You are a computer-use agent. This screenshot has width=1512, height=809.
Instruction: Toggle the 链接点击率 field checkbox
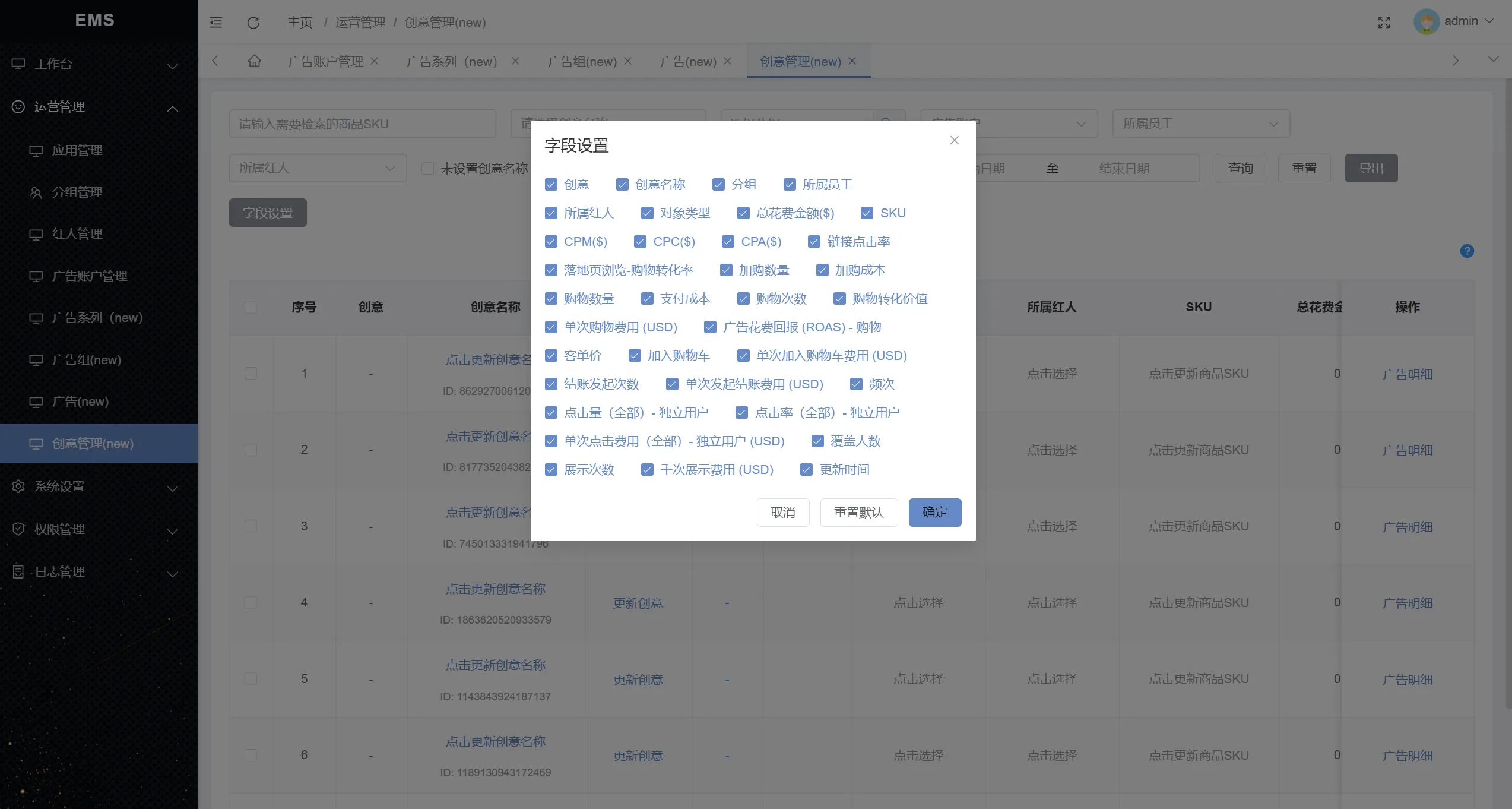(x=814, y=242)
